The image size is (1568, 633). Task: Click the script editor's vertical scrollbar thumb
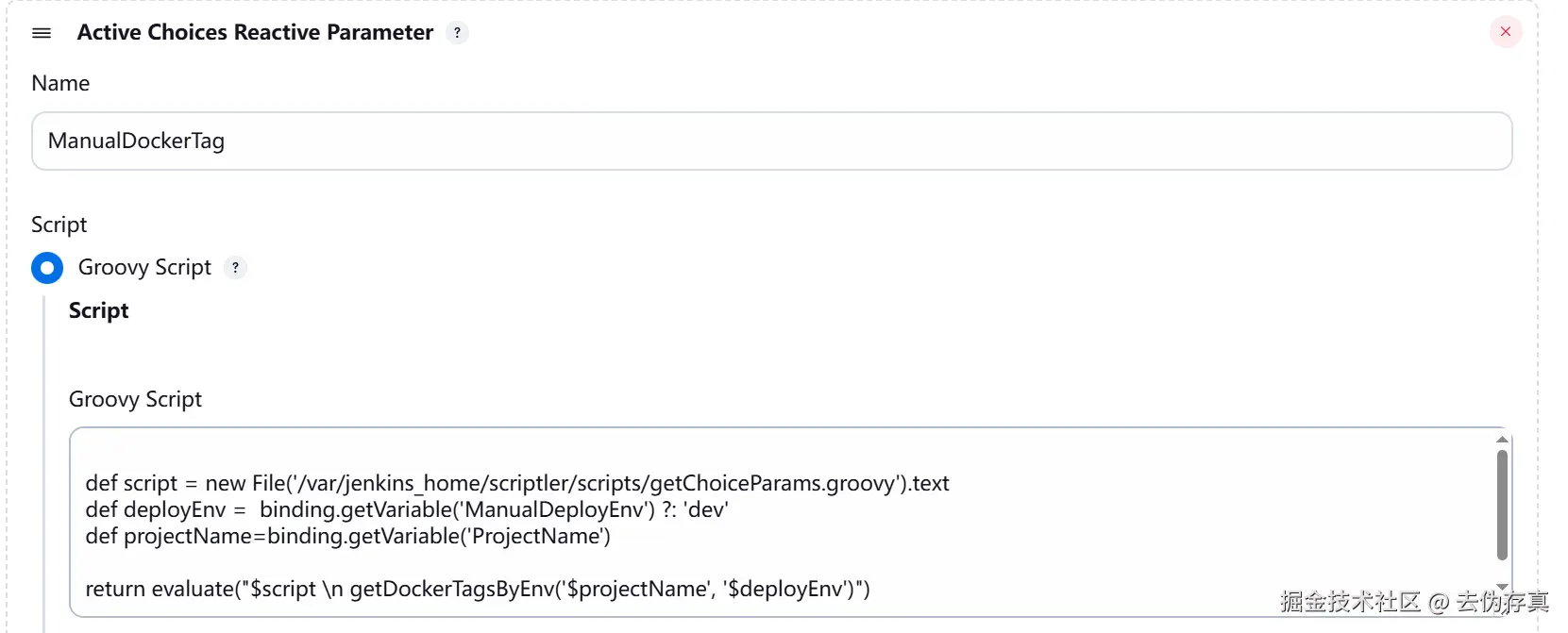[1502, 505]
